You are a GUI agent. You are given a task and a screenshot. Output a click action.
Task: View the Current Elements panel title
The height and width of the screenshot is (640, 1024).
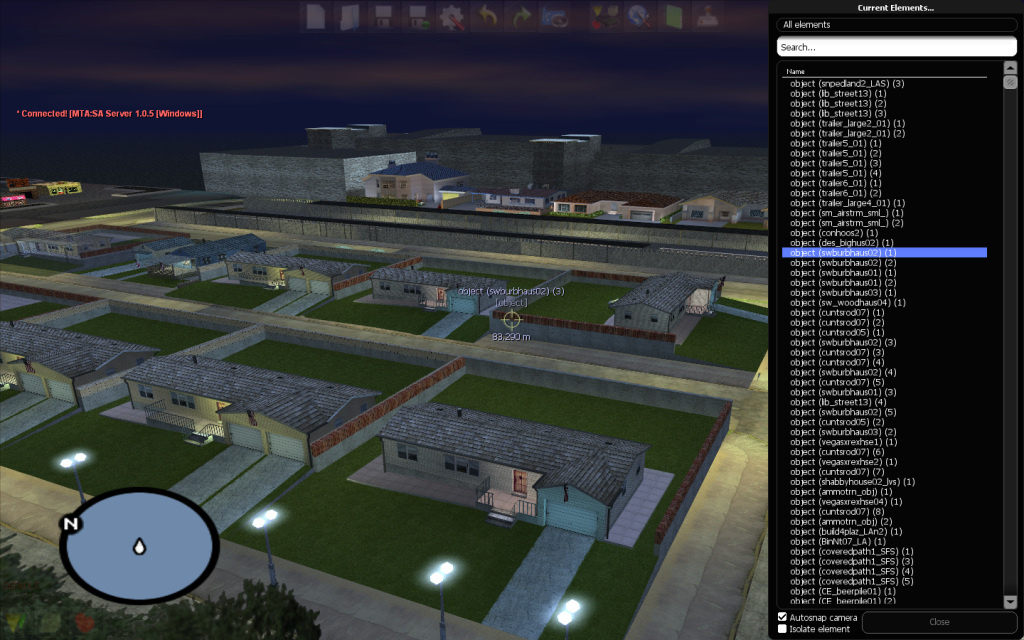click(895, 7)
